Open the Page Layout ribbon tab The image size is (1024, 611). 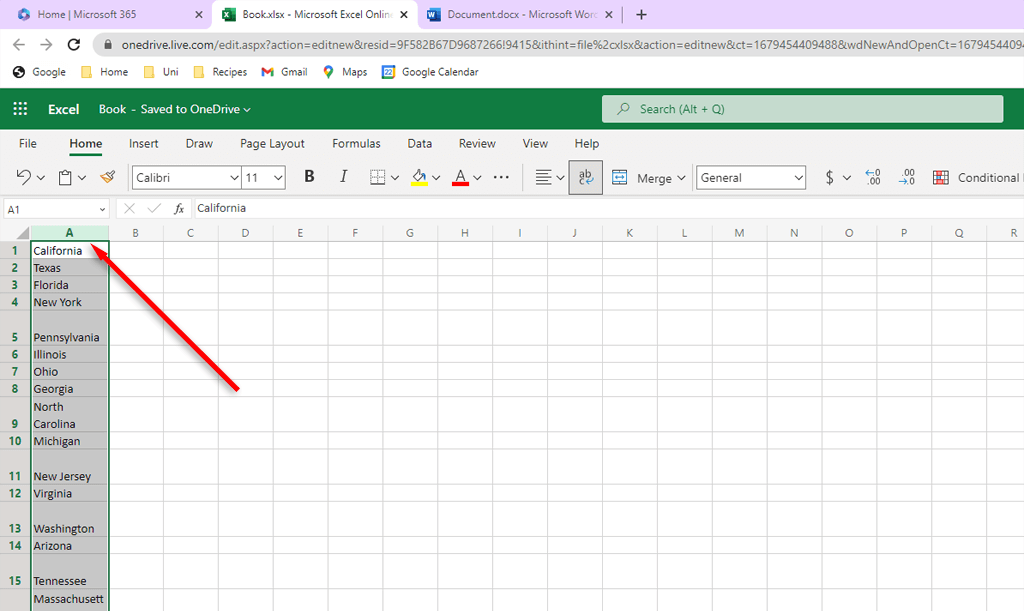pos(272,143)
